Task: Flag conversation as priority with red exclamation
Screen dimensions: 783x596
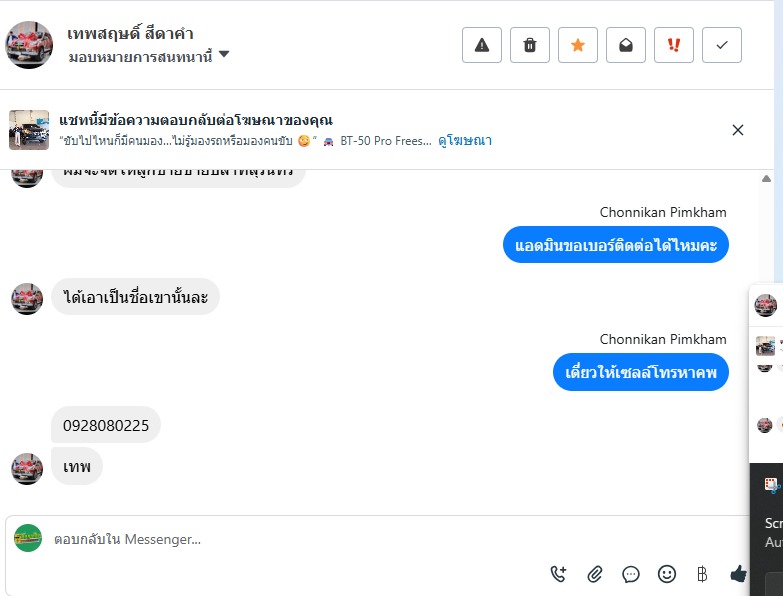Action: click(674, 45)
